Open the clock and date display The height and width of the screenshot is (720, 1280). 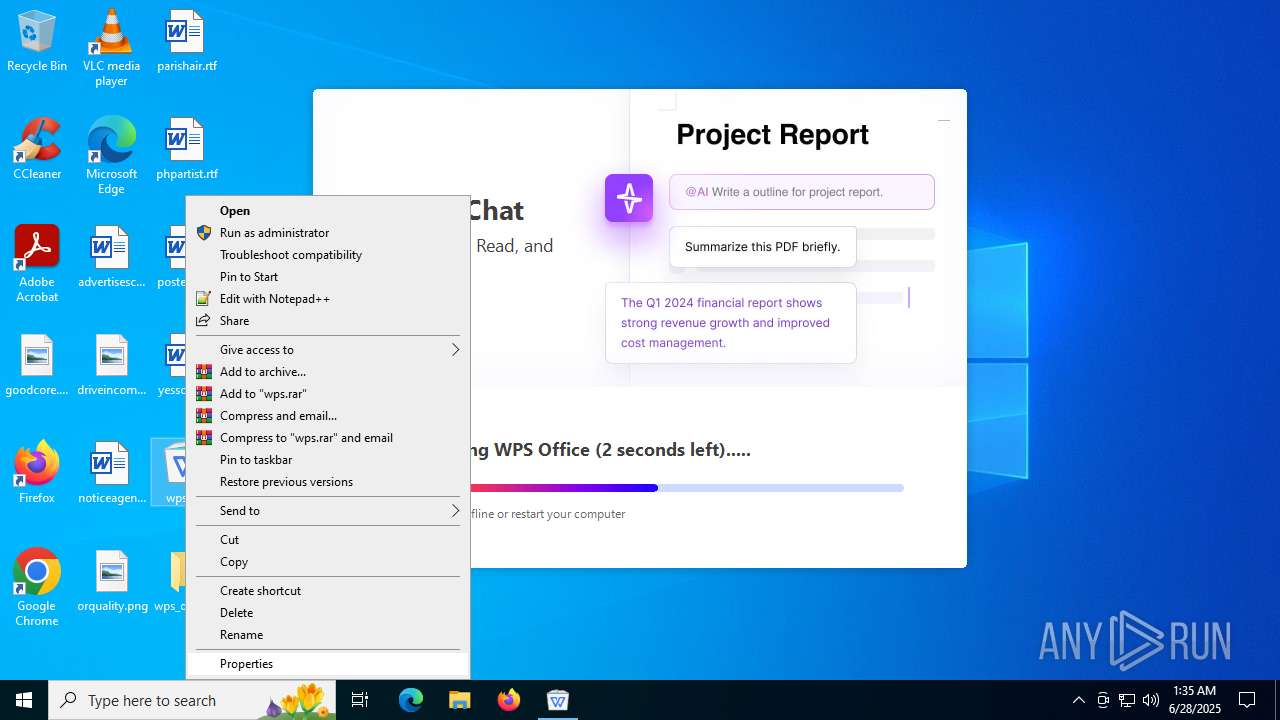(1194, 700)
